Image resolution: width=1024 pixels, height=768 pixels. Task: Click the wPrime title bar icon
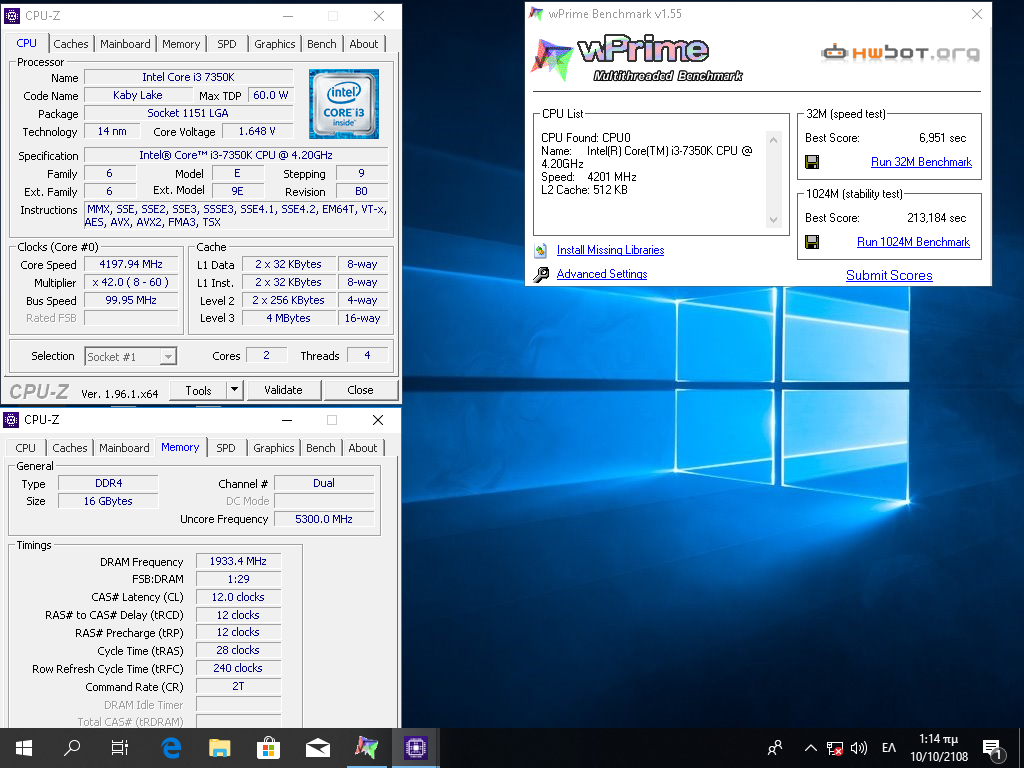(x=536, y=14)
